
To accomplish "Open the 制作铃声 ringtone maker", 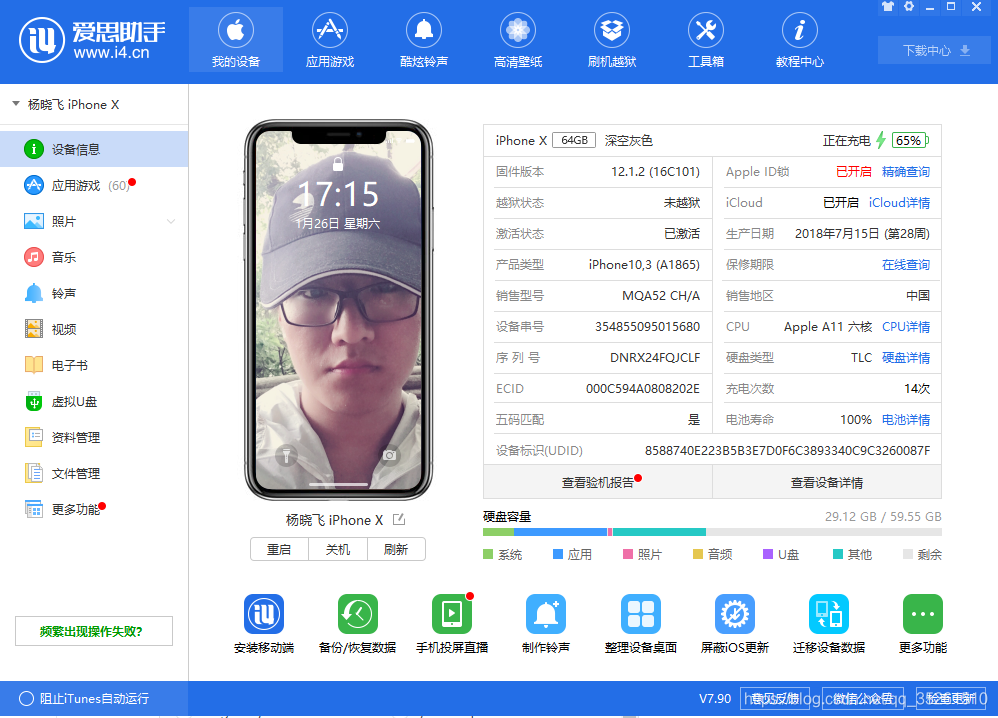I will 546,614.
